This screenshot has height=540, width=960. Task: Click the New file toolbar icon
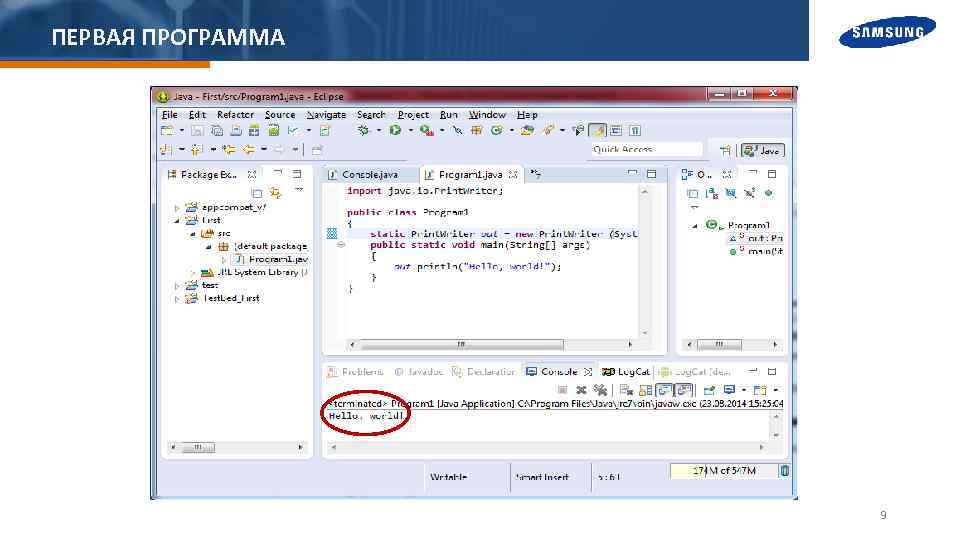[167, 130]
